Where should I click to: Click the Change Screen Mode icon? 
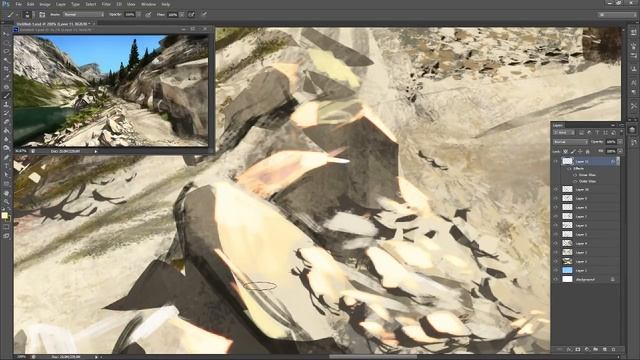[6, 236]
